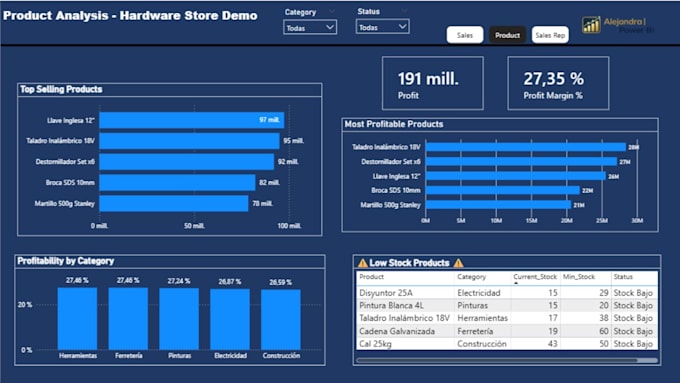Sort table by Category column header
Screen dimensions: 680x383
click(471, 277)
